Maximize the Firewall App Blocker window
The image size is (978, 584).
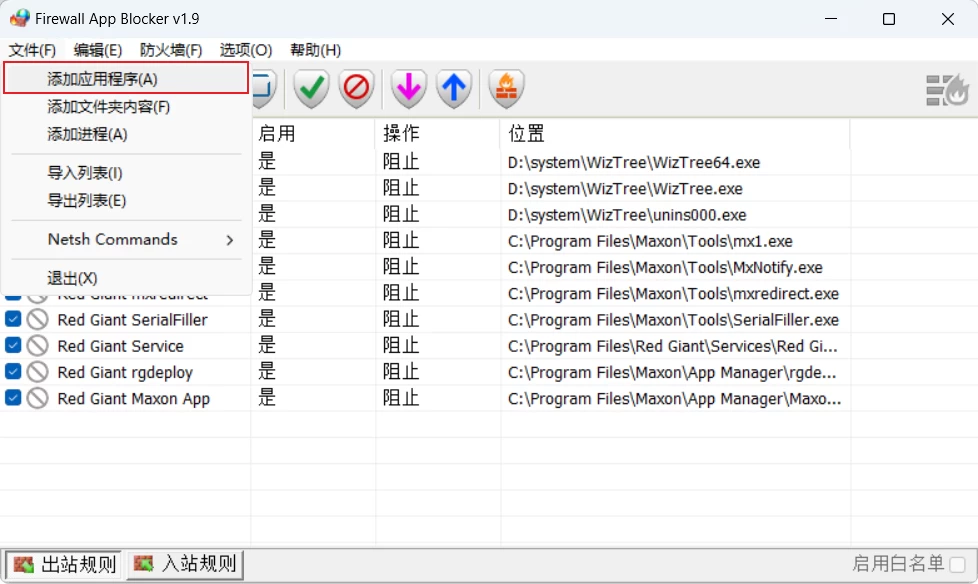tap(889, 19)
